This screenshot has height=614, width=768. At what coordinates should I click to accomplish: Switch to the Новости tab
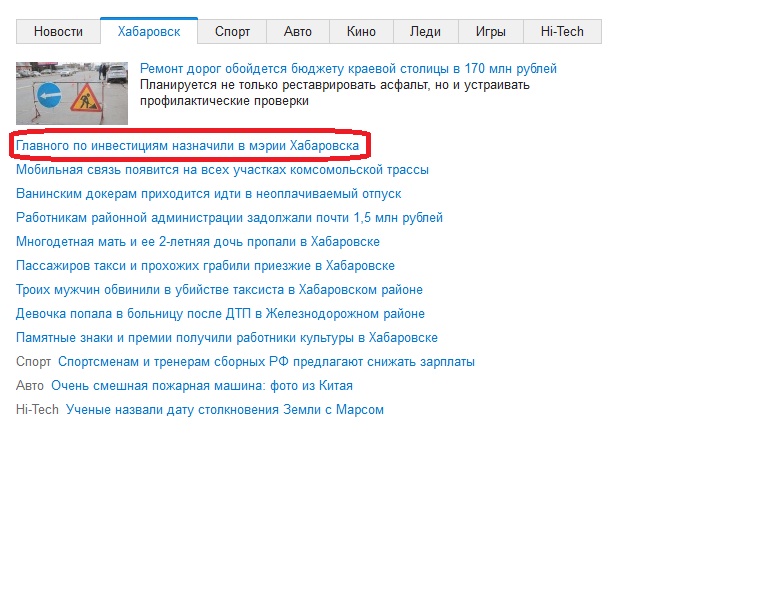[x=58, y=32]
